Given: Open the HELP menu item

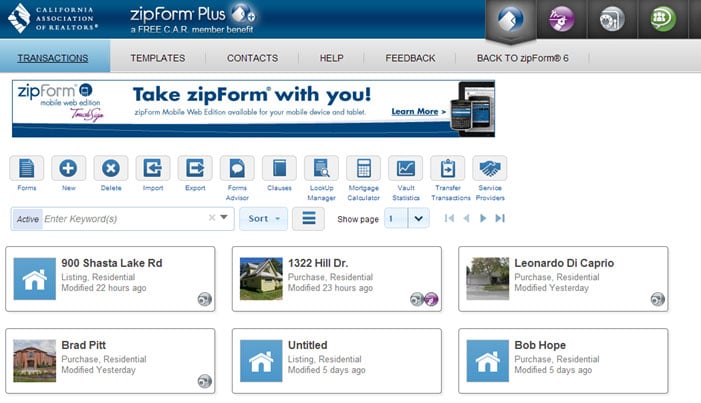Looking at the screenshot, I should 331,58.
